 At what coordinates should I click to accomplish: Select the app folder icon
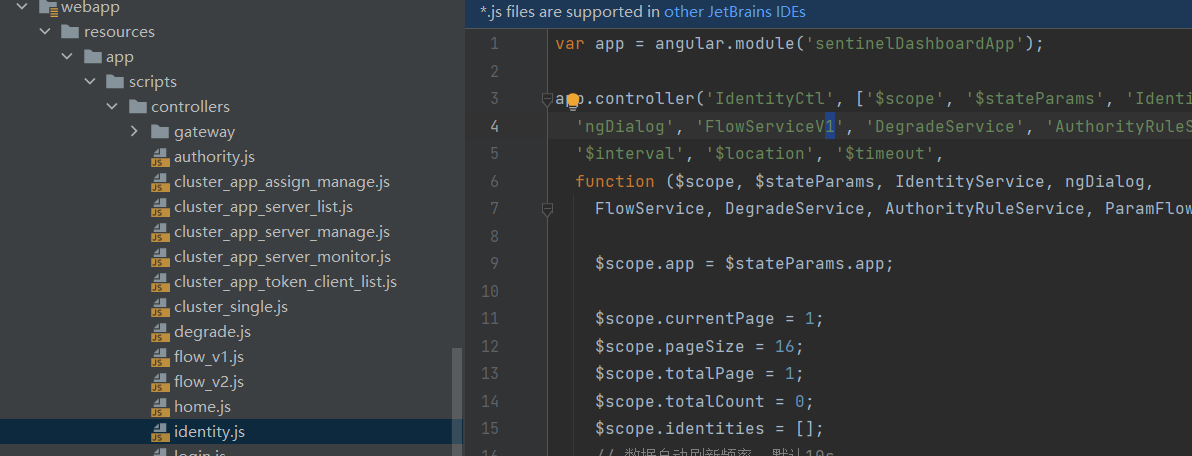pyautogui.click(x=93, y=57)
